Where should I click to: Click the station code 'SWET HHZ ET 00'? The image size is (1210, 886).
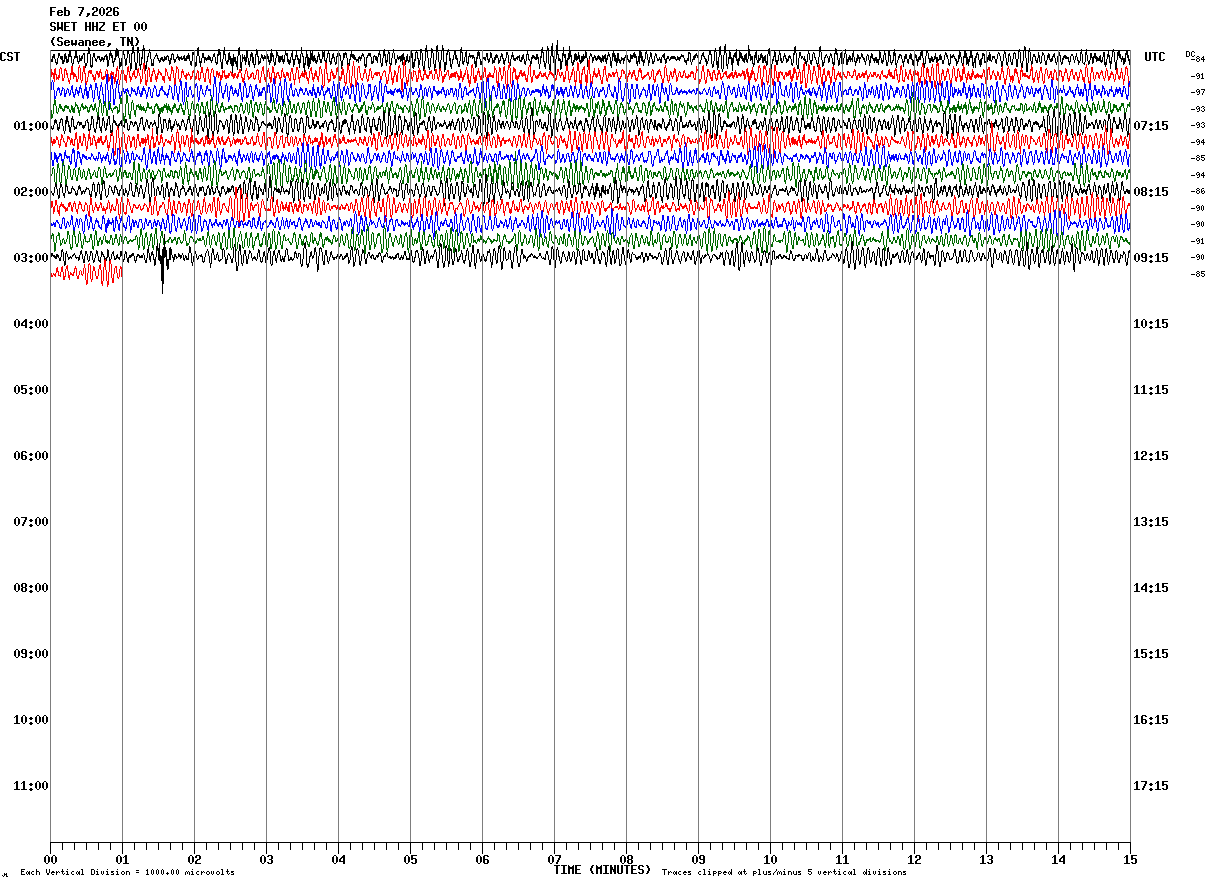[x=98, y=27]
